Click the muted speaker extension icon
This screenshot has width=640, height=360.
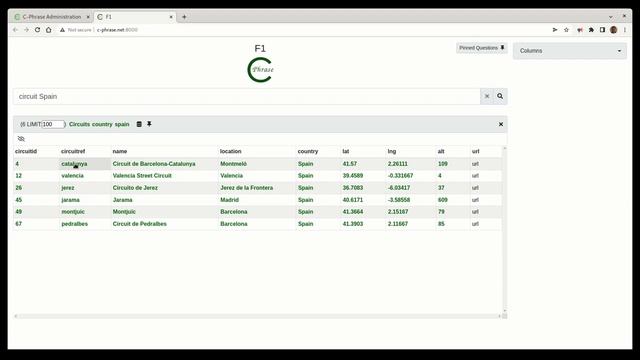click(580, 30)
